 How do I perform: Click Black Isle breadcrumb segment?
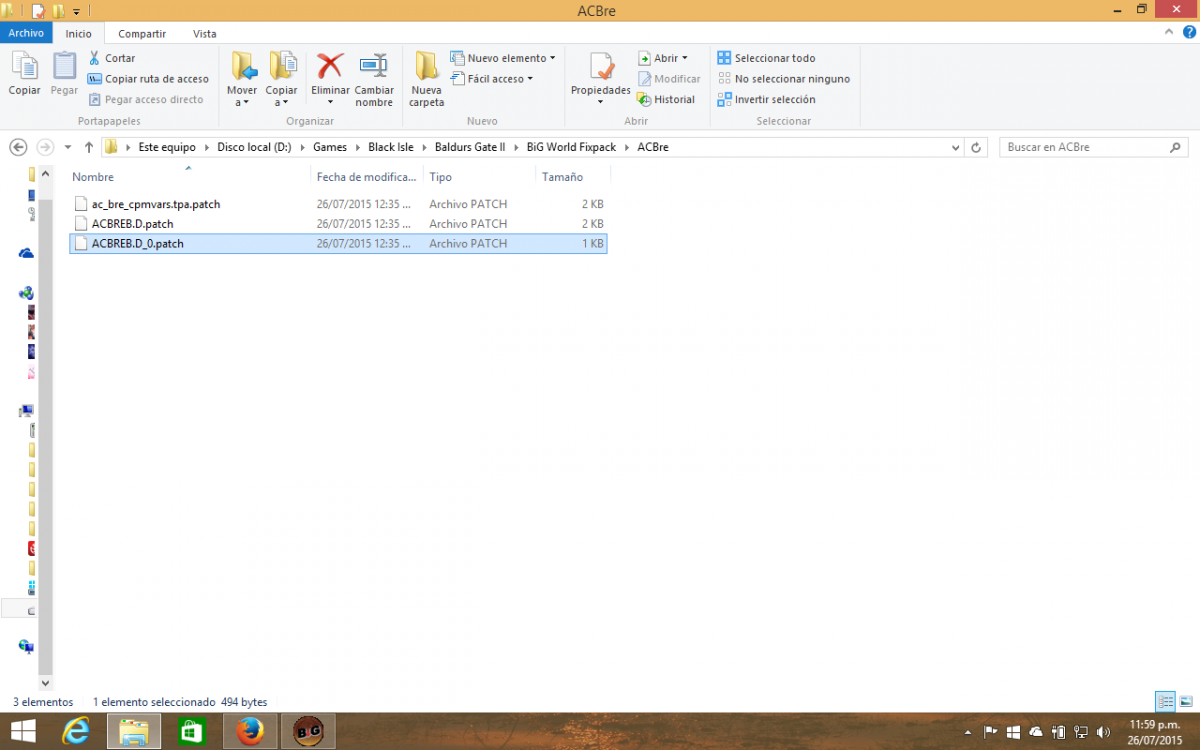coord(391,147)
